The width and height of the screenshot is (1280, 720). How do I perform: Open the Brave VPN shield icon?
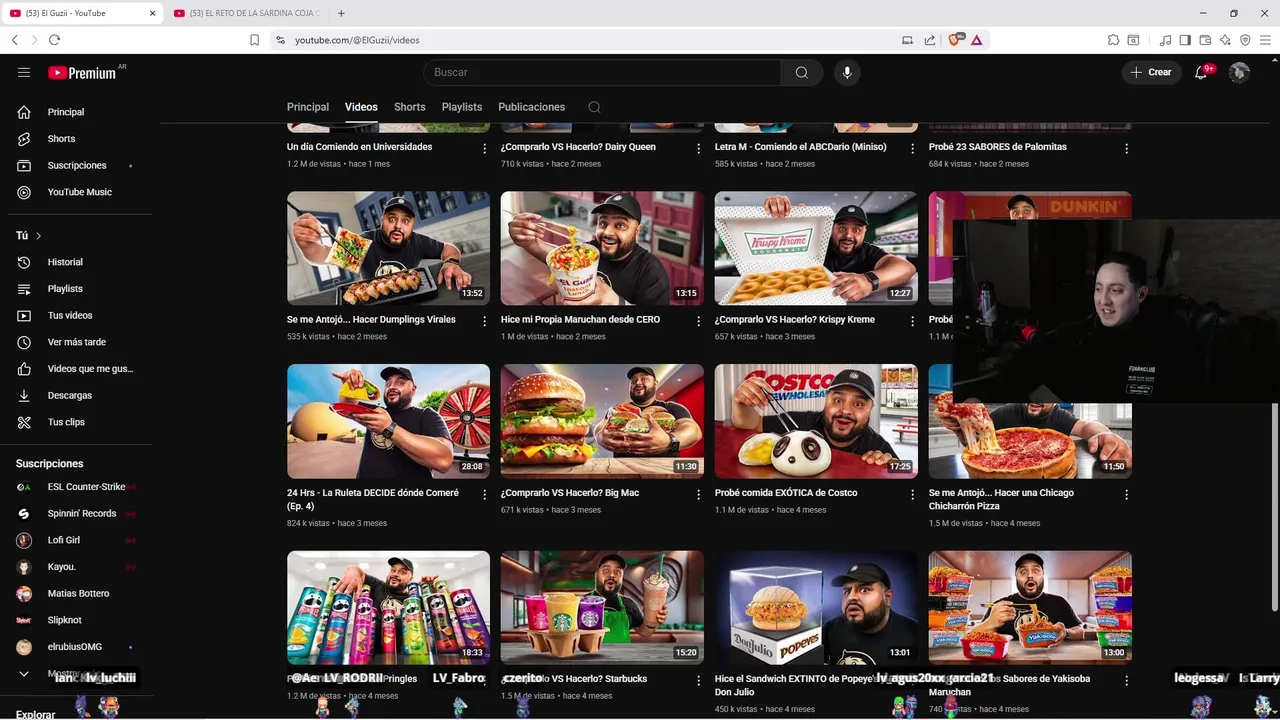point(1245,40)
